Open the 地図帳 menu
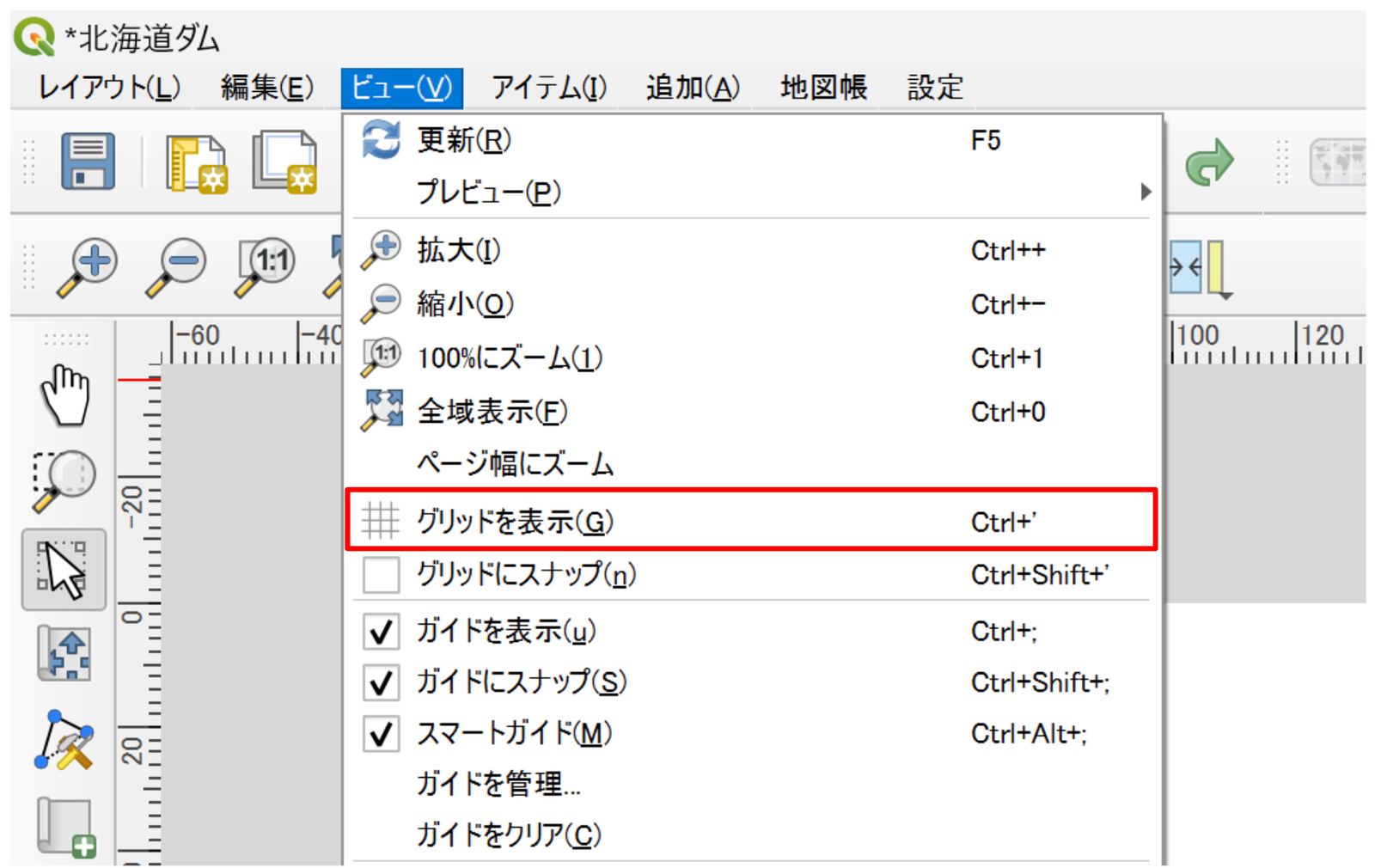This screenshot has width=1375, height=868. tap(823, 88)
